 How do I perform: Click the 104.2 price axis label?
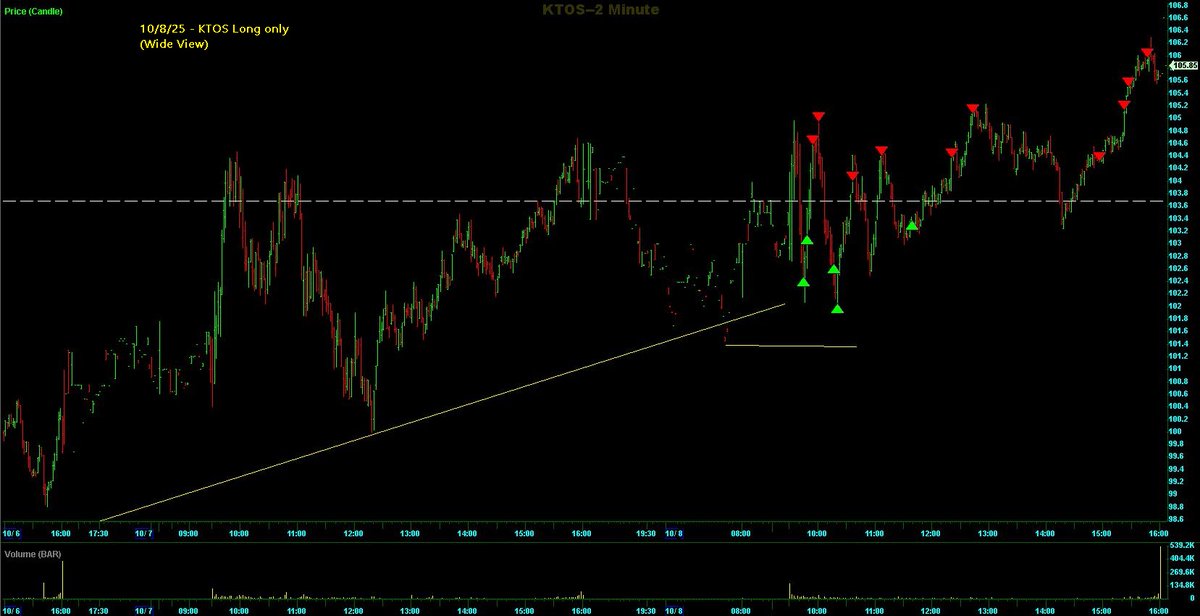[1180, 167]
